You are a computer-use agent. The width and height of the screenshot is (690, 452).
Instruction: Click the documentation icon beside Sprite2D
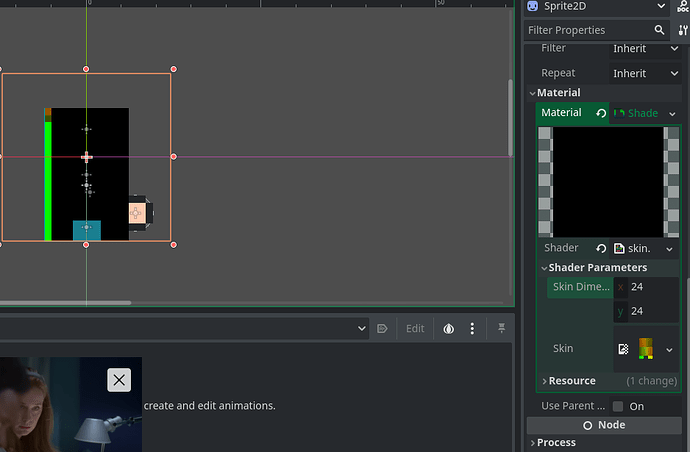[684, 7]
